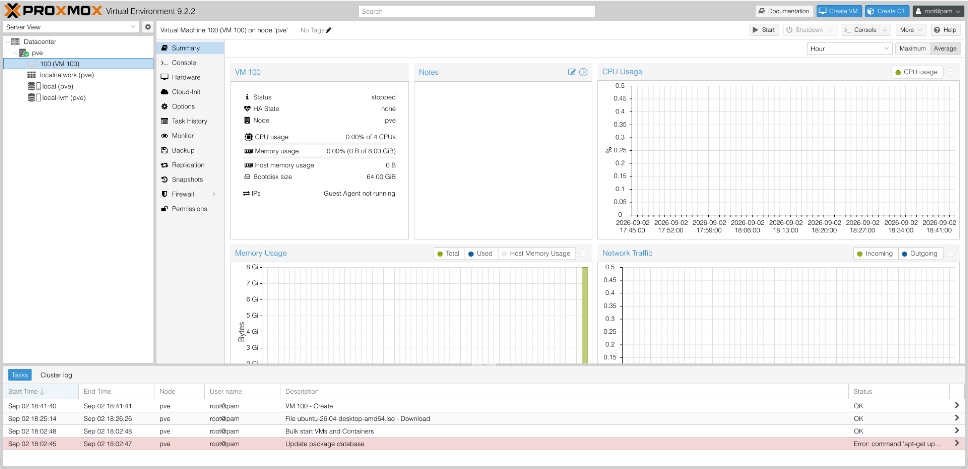
Task: Select the Update package database error row
Action: [x=484, y=444]
